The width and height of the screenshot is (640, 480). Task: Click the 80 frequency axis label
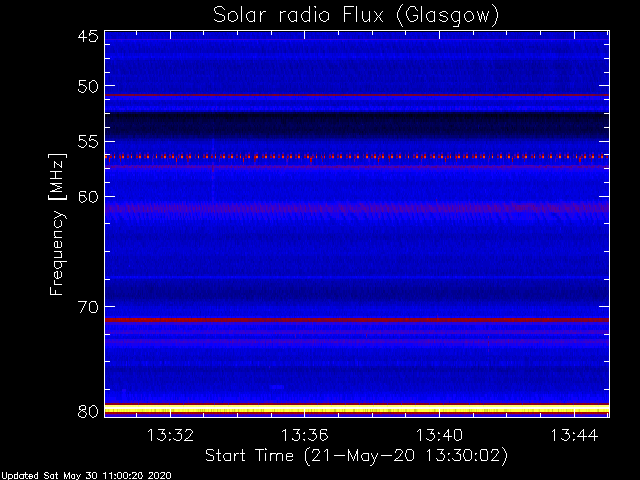point(88,411)
